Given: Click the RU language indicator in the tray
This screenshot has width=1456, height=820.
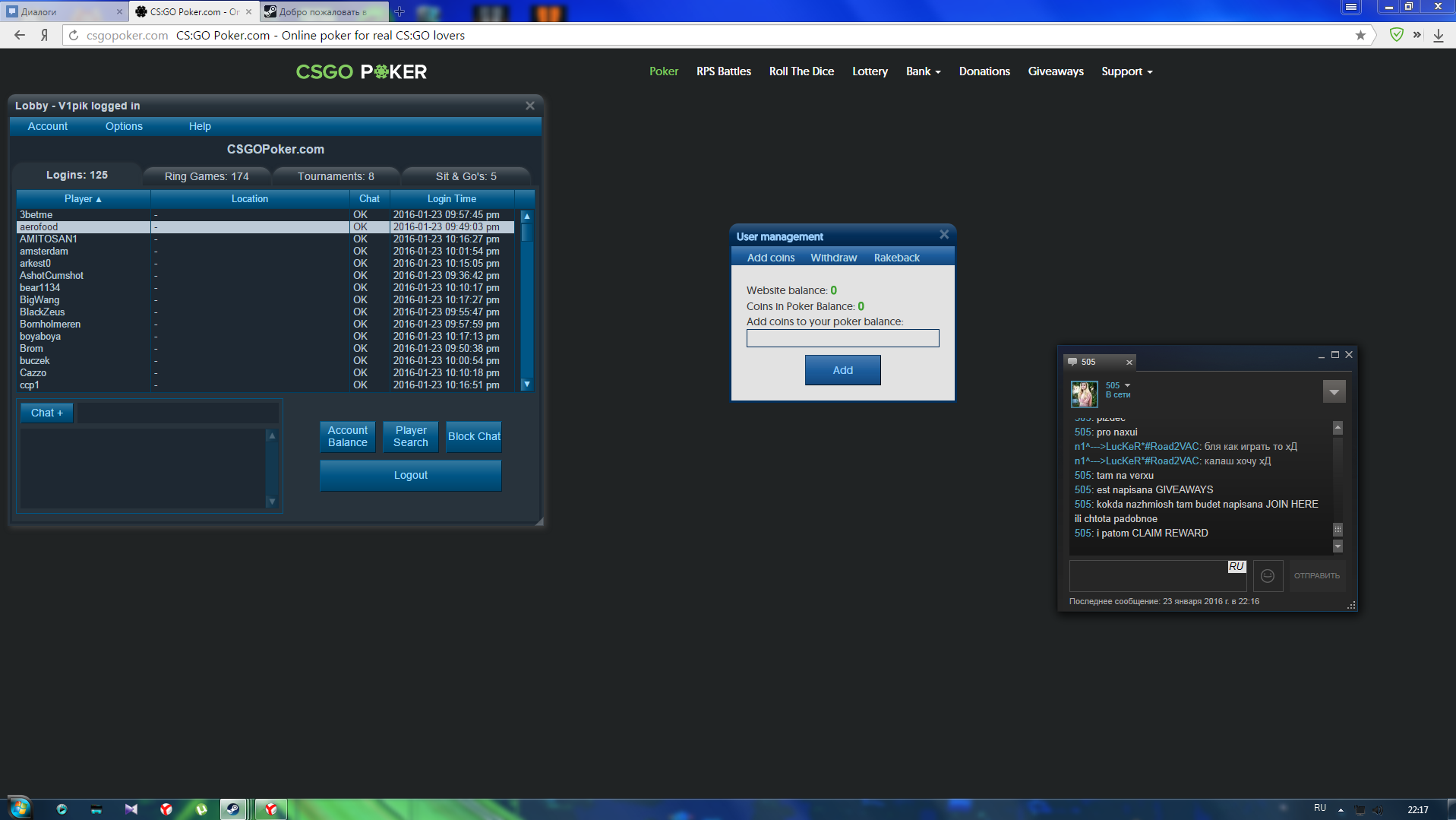Looking at the screenshot, I should pyautogui.click(x=1320, y=808).
